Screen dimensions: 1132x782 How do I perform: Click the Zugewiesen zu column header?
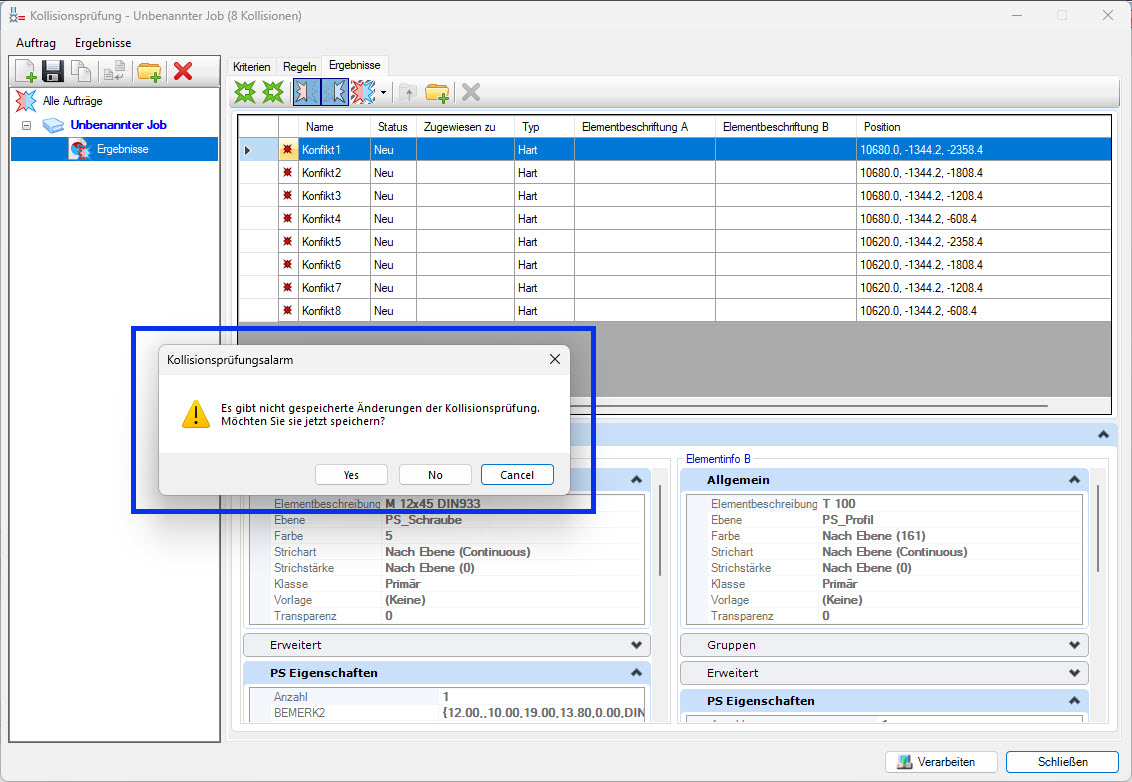[x=466, y=127]
